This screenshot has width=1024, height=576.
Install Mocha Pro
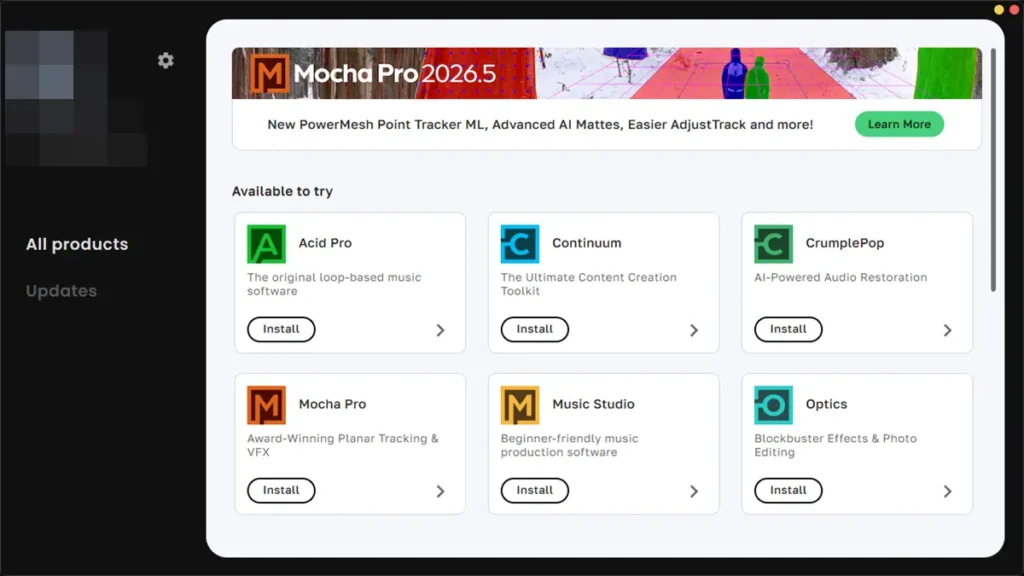281,490
